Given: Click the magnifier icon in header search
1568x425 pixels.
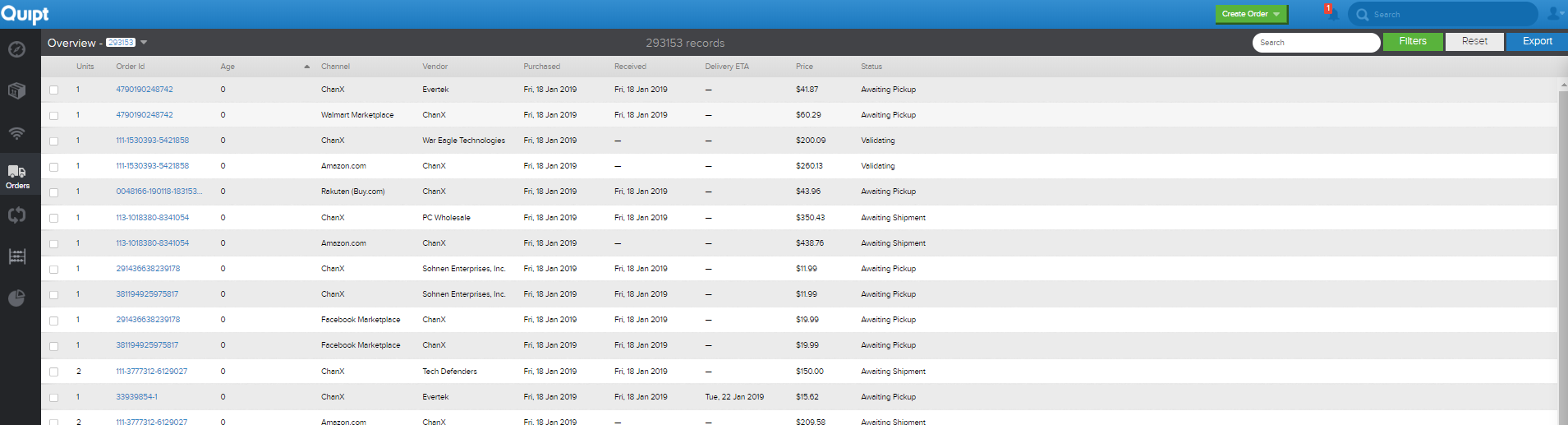Looking at the screenshot, I should click(x=1363, y=14).
